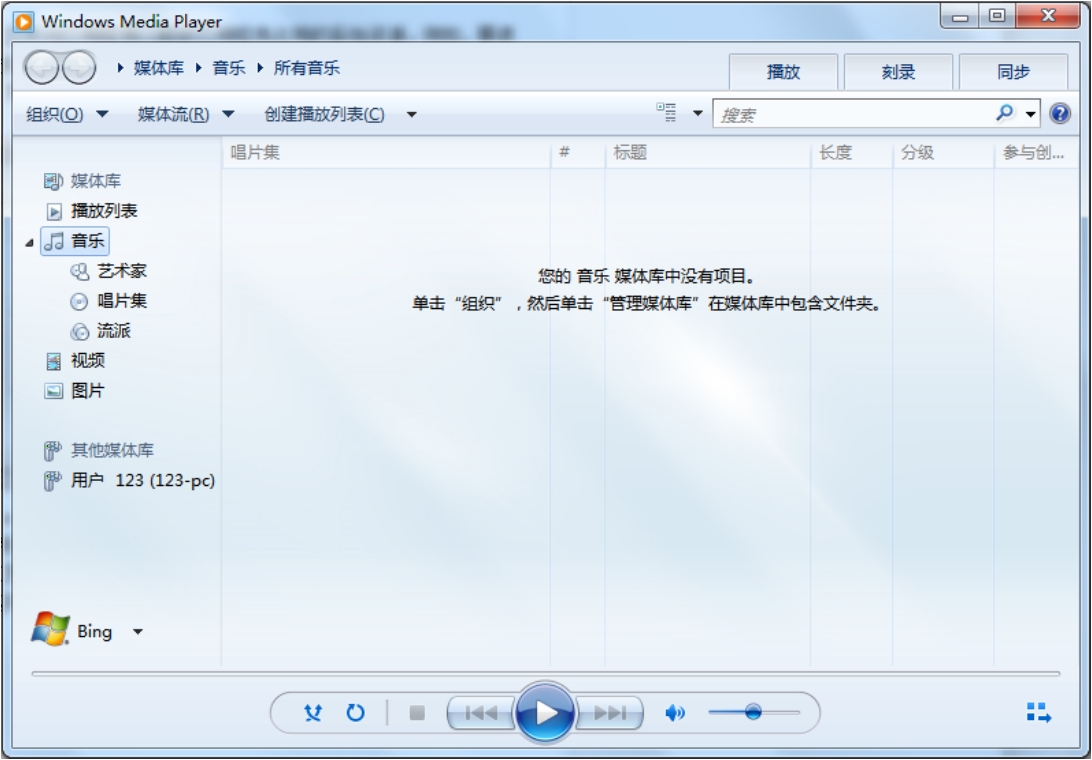The height and width of the screenshot is (760, 1092).
Task: Click the large Play button
Action: coord(545,712)
